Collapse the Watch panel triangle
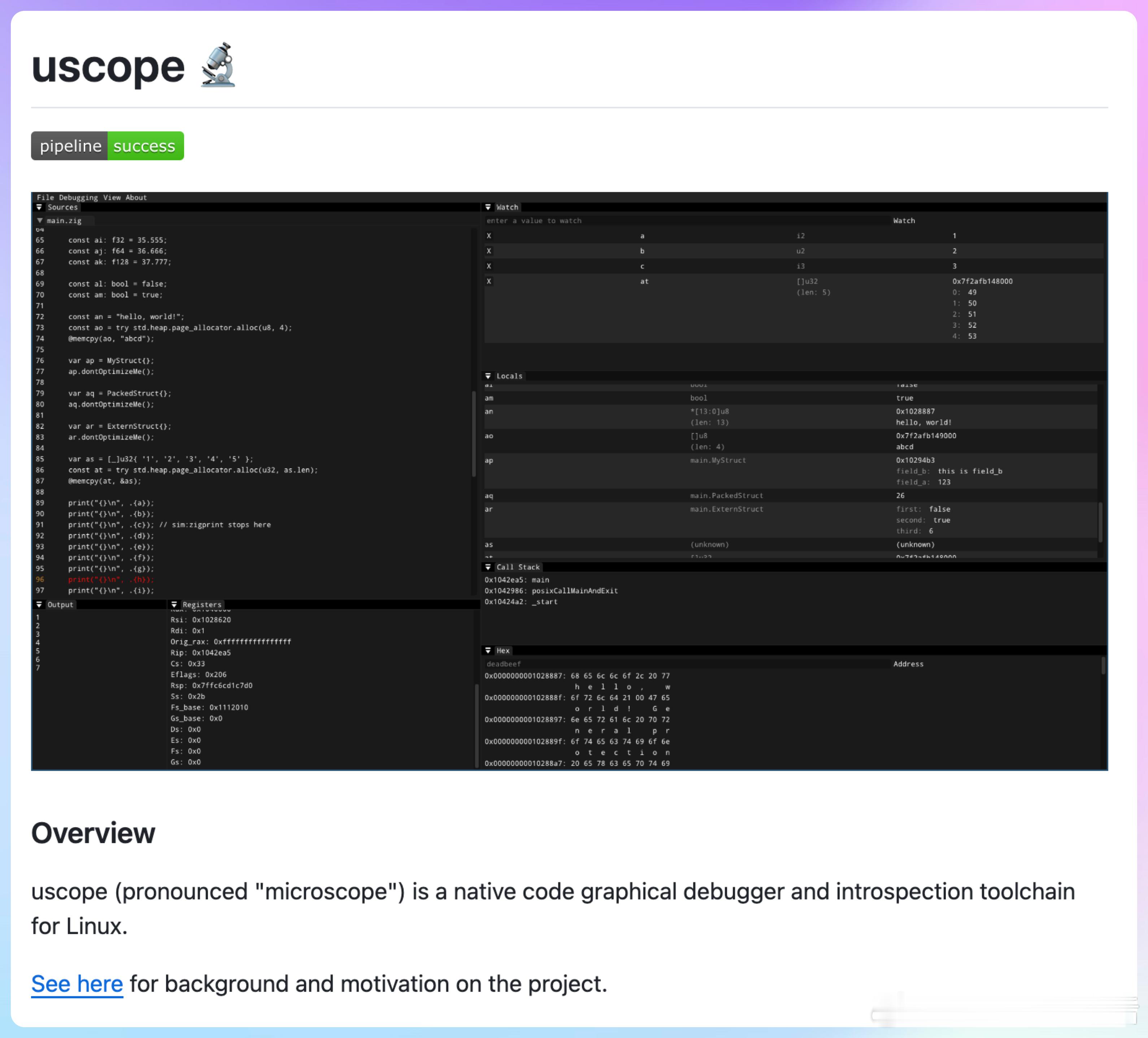 pos(488,207)
